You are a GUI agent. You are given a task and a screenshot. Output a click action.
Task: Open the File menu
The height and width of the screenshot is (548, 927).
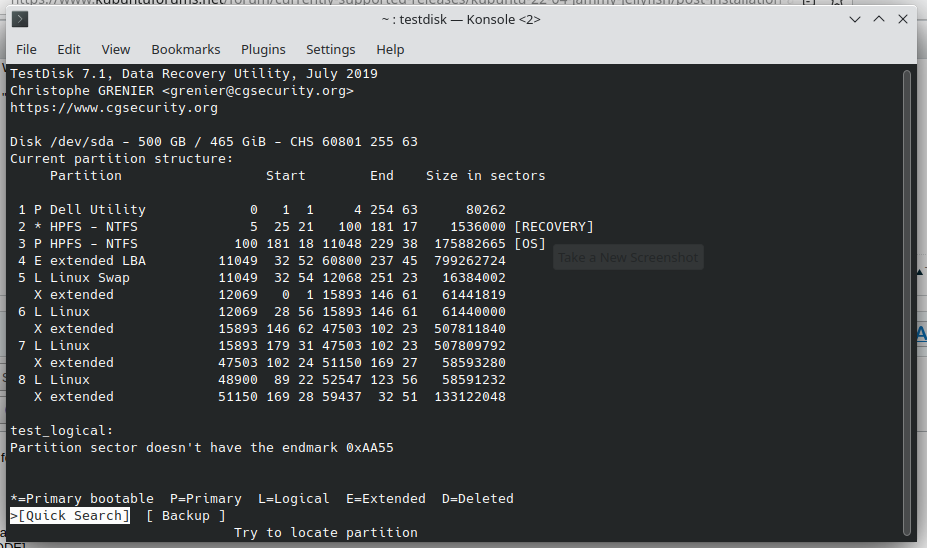[26, 49]
